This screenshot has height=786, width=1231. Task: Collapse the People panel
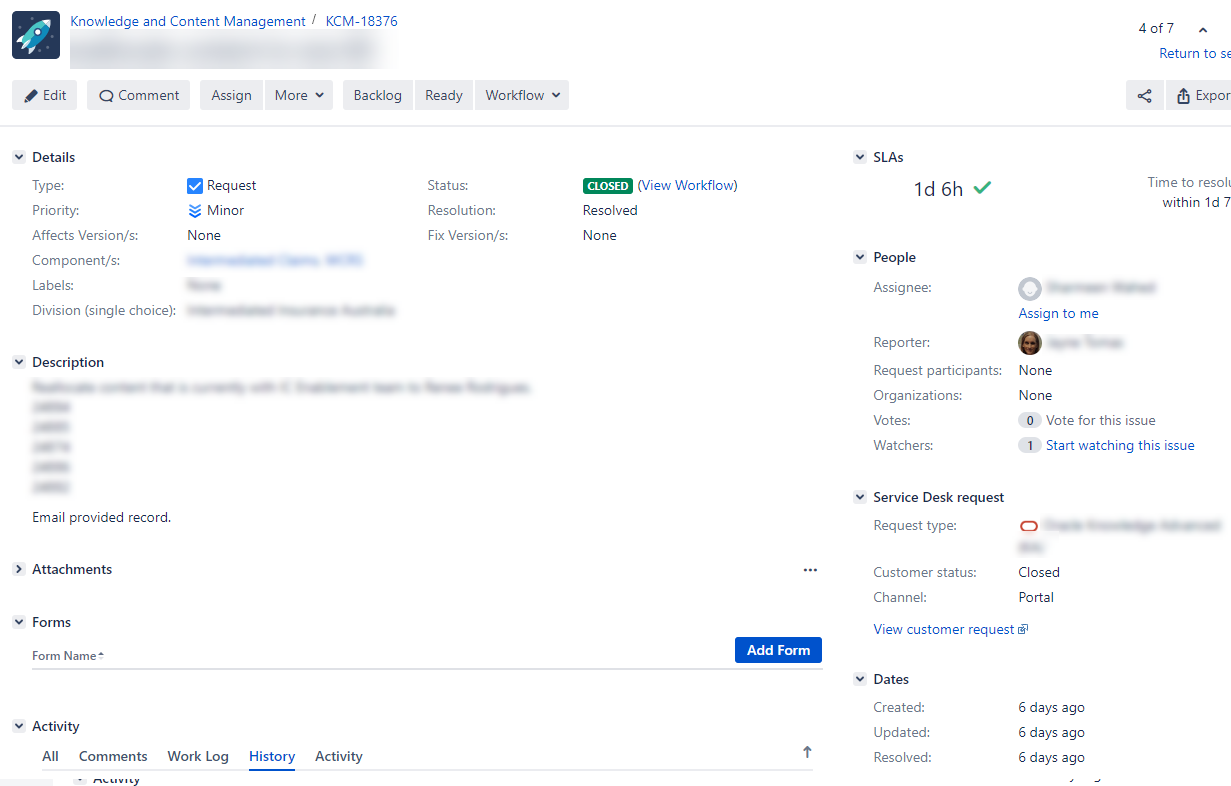(x=860, y=257)
